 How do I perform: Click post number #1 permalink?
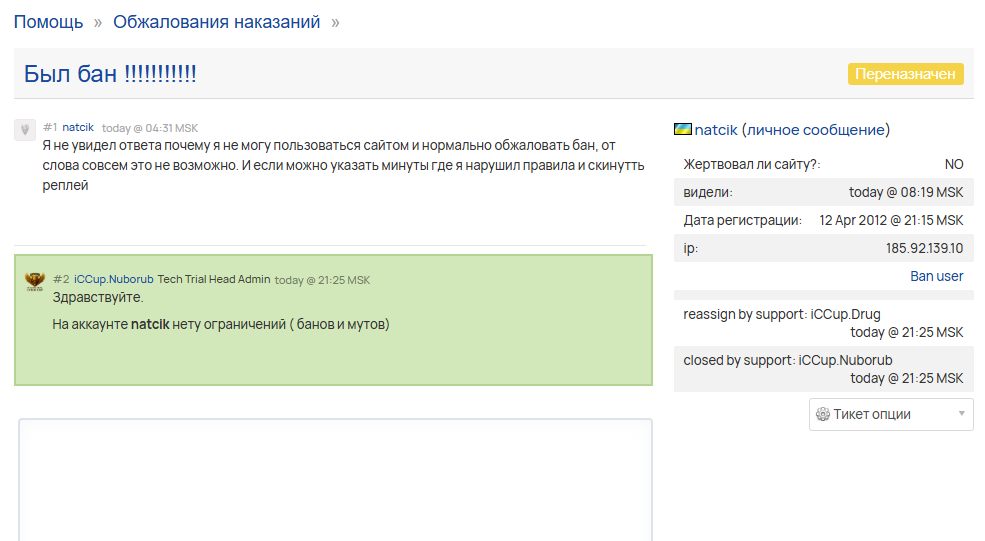tap(50, 127)
